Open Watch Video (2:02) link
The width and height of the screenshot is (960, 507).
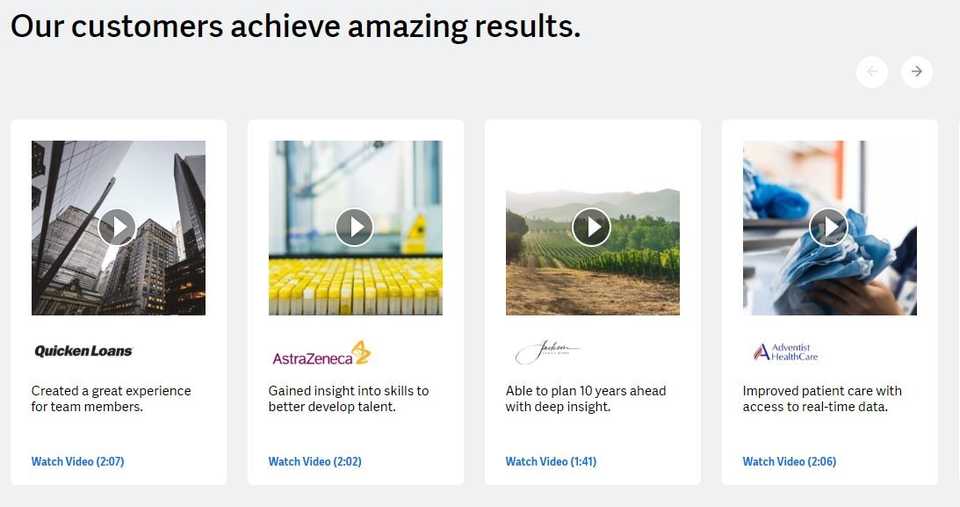(x=315, y=462)
